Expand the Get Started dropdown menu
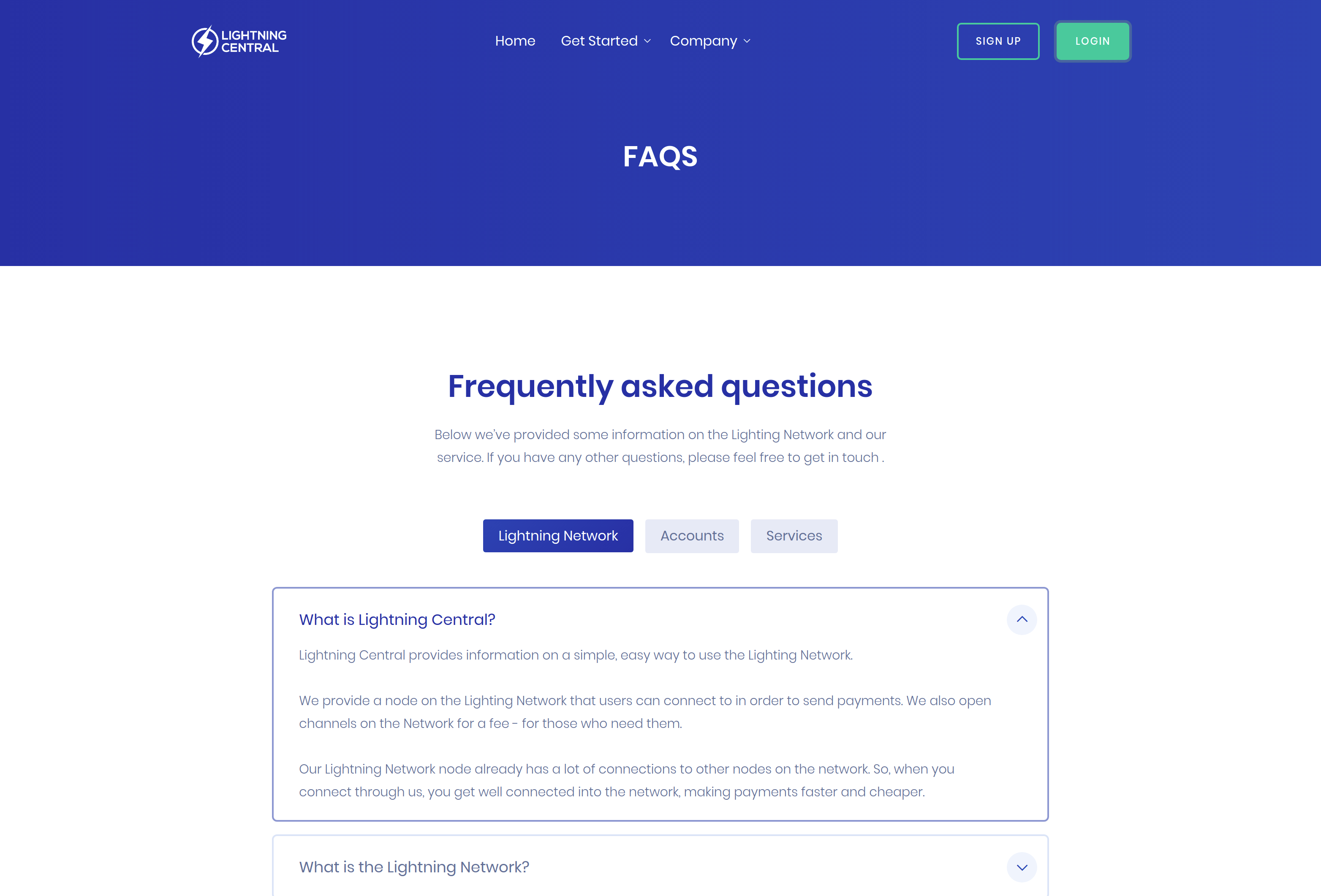 point(603,41)
